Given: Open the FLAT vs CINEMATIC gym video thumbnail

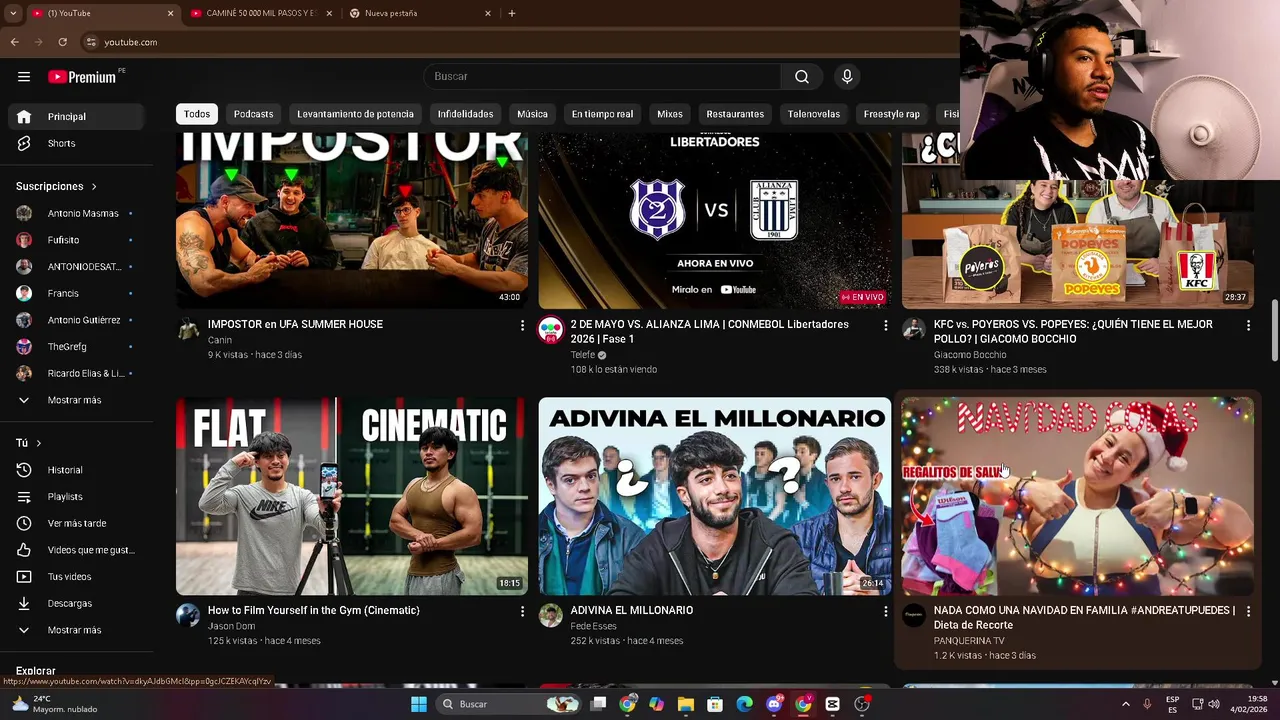Looking at the screenshot, I should [x=352, y=496].
